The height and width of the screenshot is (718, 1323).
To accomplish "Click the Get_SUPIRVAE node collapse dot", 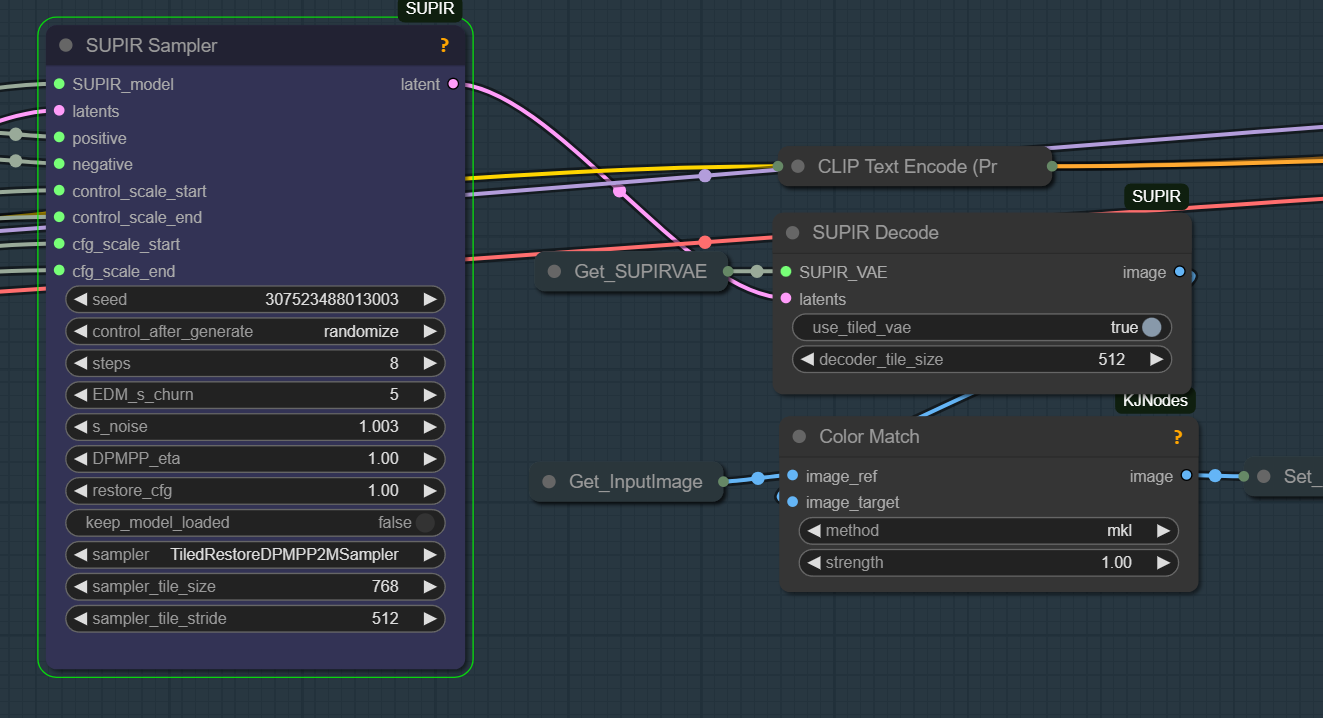I will point(555,271).
